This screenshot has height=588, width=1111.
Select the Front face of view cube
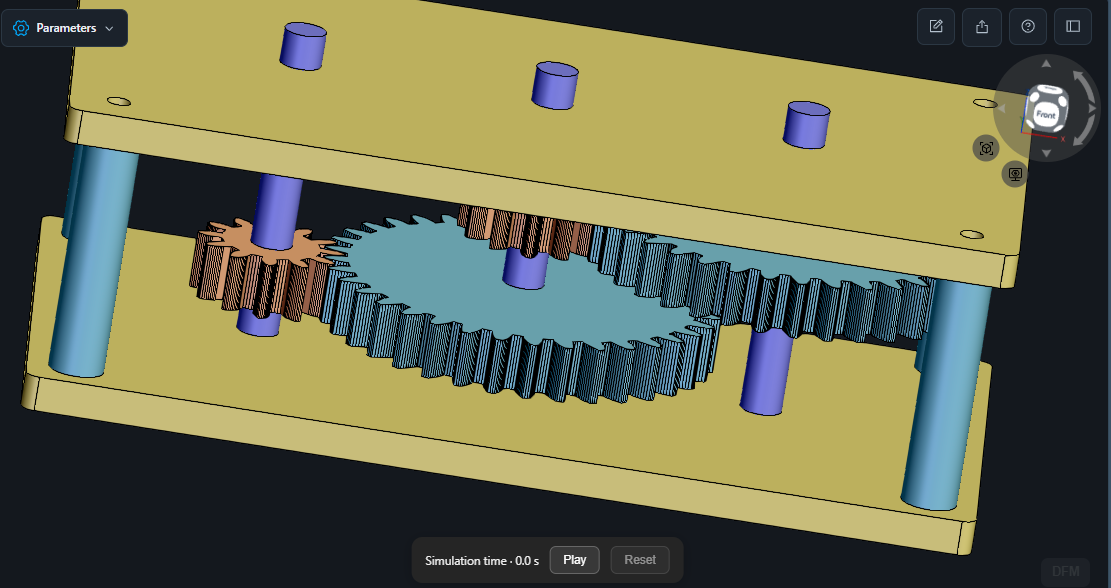click(1046, 114)
